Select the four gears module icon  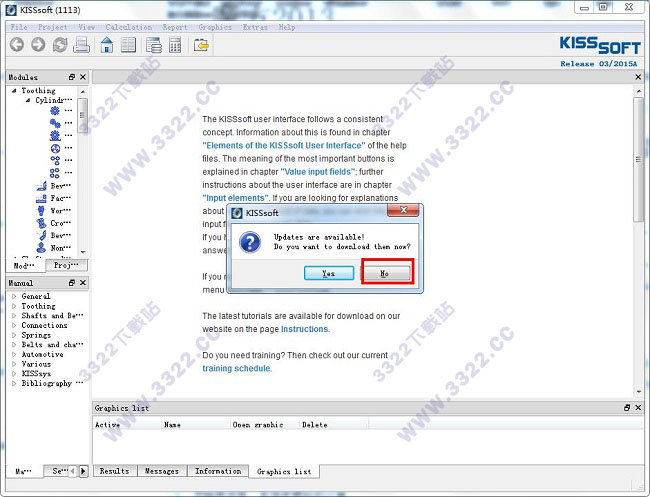coord(55,172)
